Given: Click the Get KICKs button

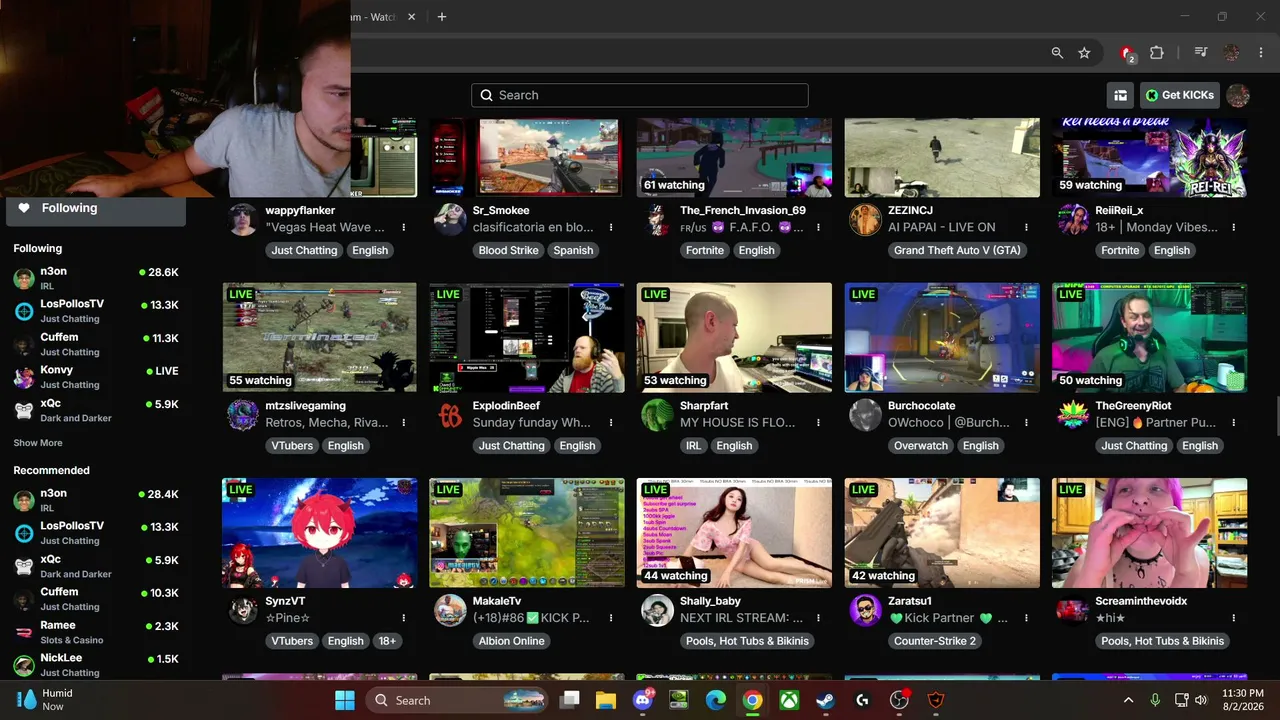Looking at the screenshot, I should click(x=1180, y=95).
